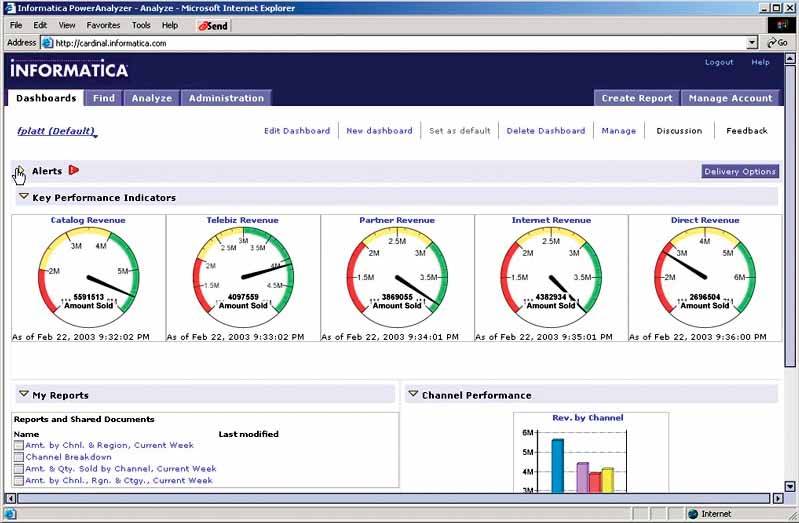Click the blue bar in Rev. by Channel chart
799x523 pixels.
pos(557,465)
